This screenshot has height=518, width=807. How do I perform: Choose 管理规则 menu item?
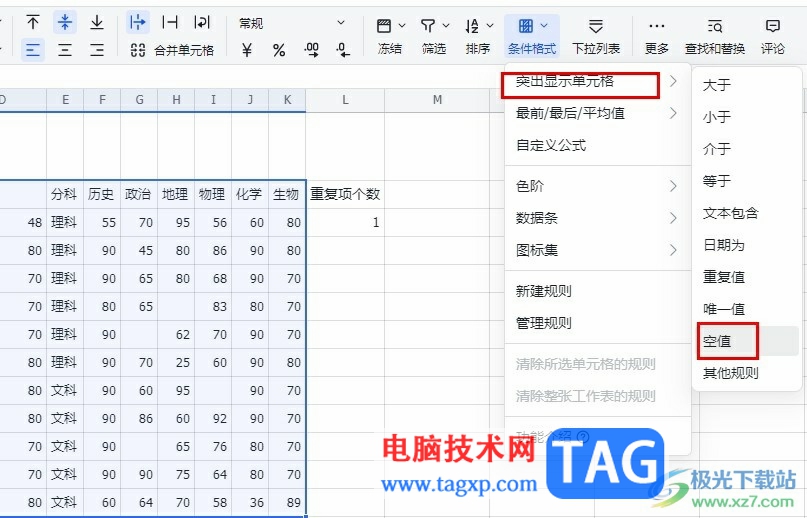pyautogui.click(x=597, y=323)
